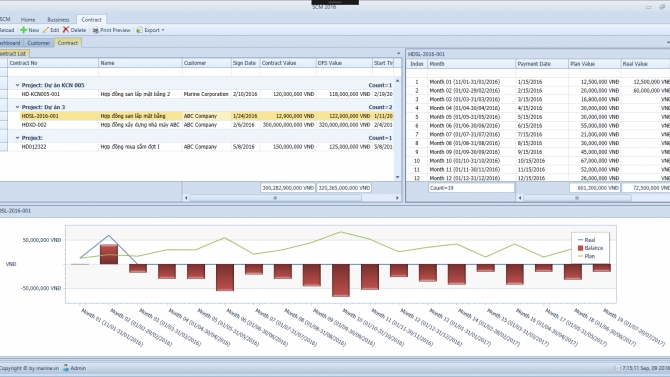
Task: Switch to the Dashboard document tab
Action: [10, 43]
